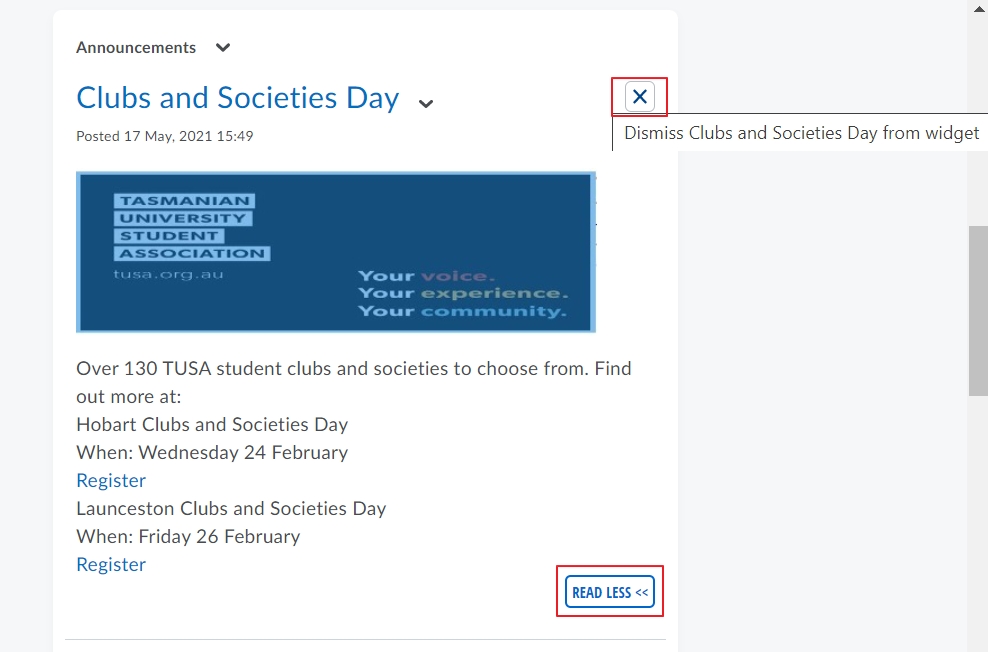Dismiss the Clubs and Societies Day announcement
The width and height of the screenshot is (988, 652).
pos(640,97)
